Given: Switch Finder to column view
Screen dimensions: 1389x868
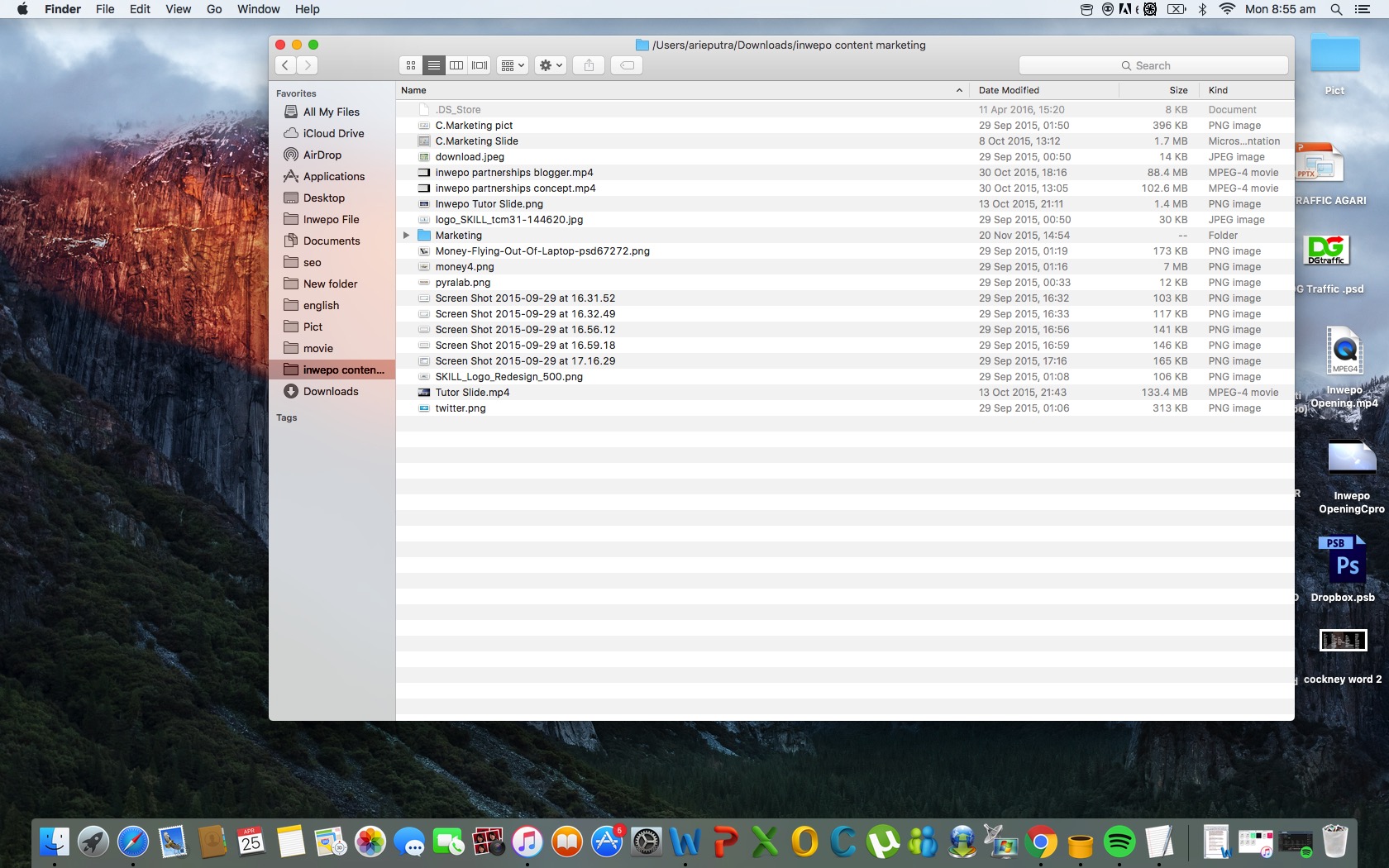Looking at the screenshot, I should [456, 65].
